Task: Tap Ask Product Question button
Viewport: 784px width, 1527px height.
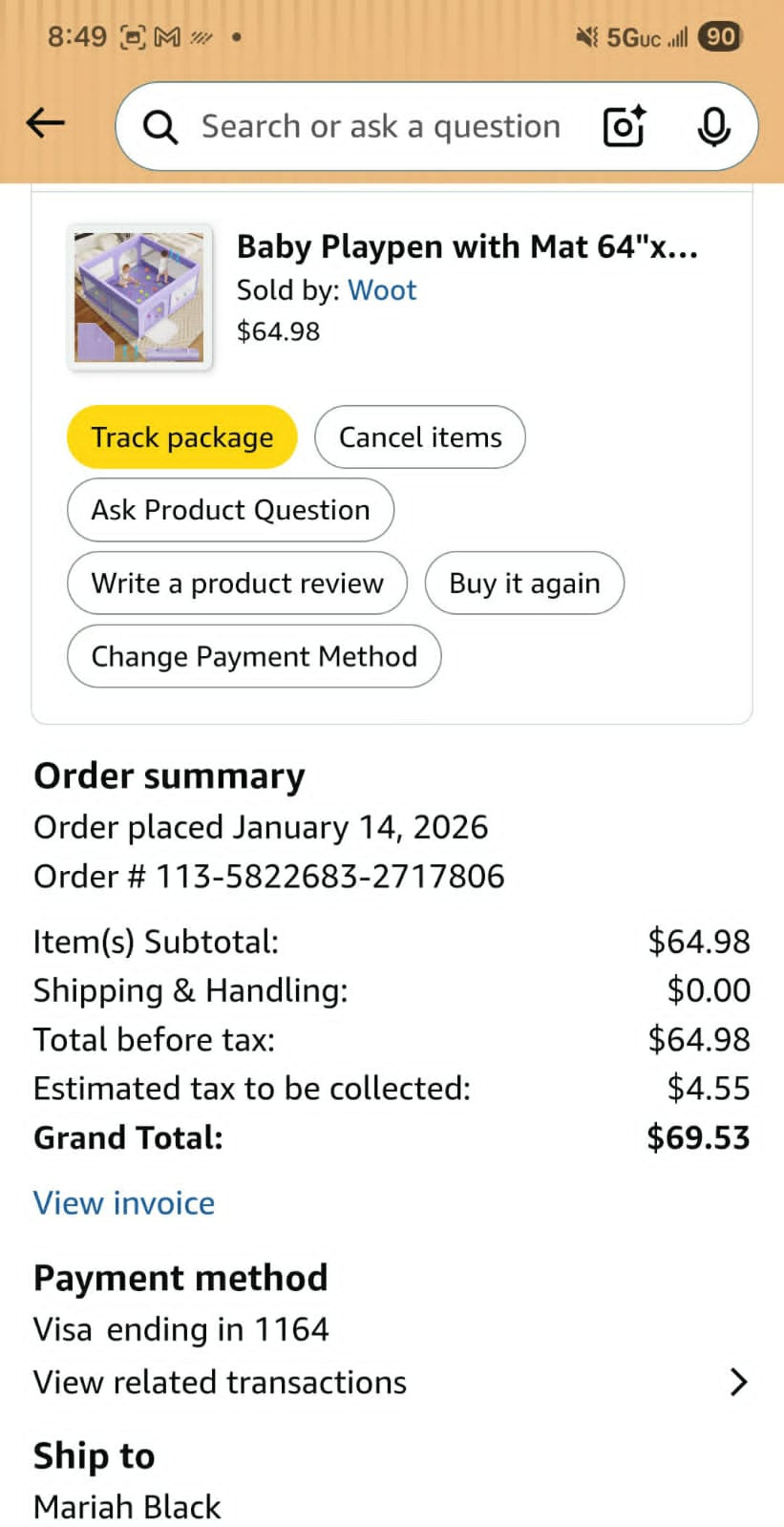Action: [230, 510]
